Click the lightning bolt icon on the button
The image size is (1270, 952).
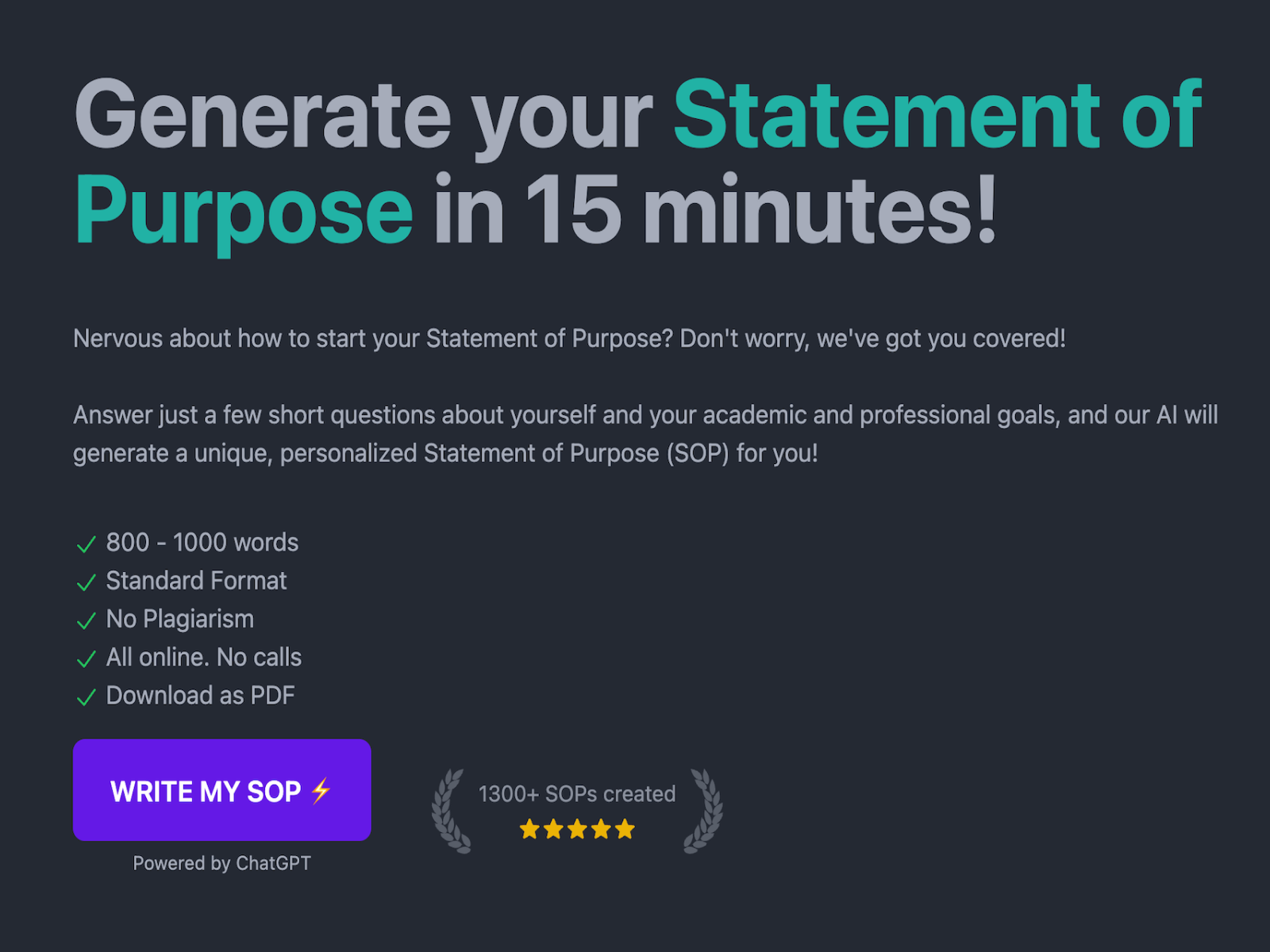[x=321, y=791]
